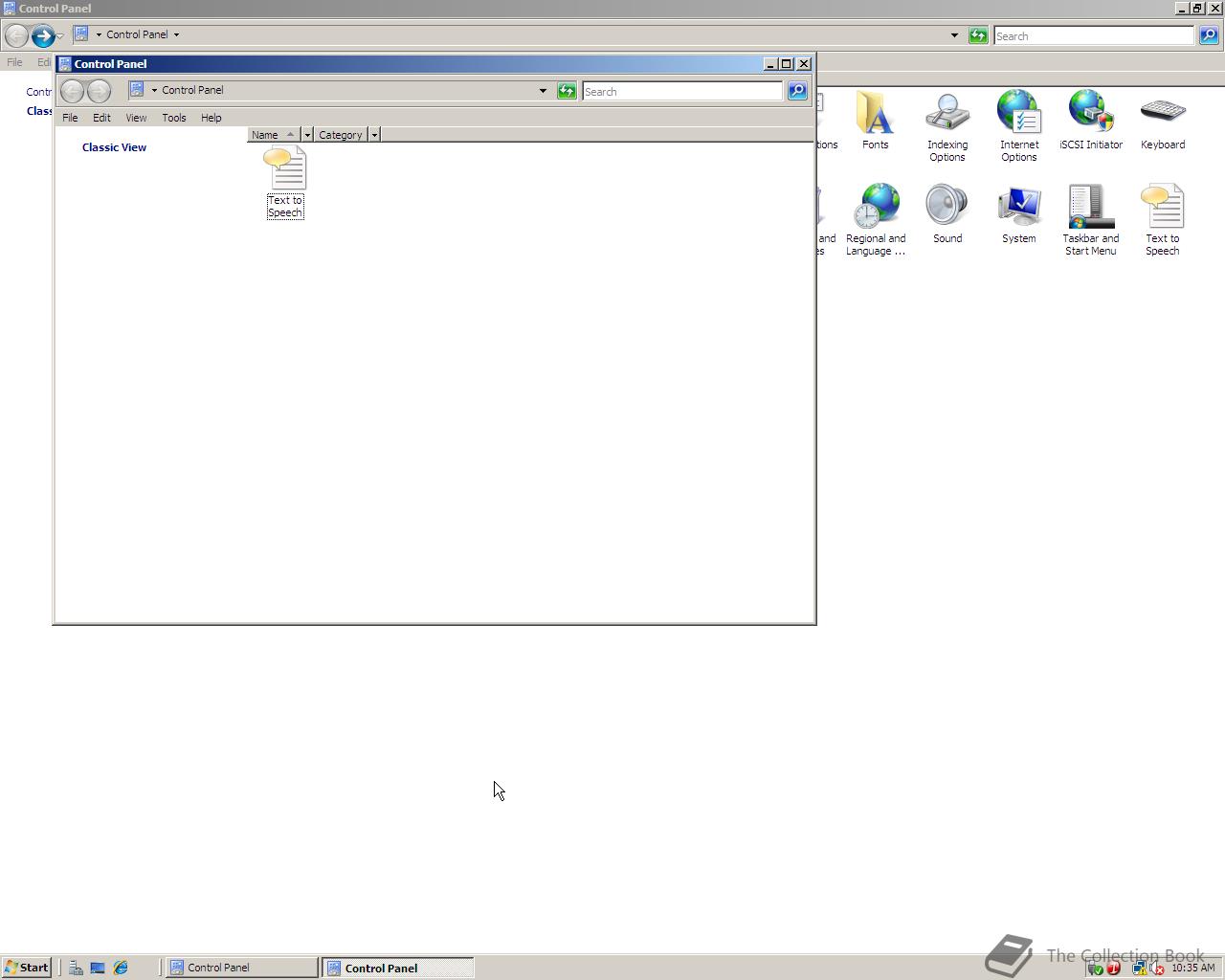
Task: Open Internet Options applet
Action: [x=1019, y=126]
